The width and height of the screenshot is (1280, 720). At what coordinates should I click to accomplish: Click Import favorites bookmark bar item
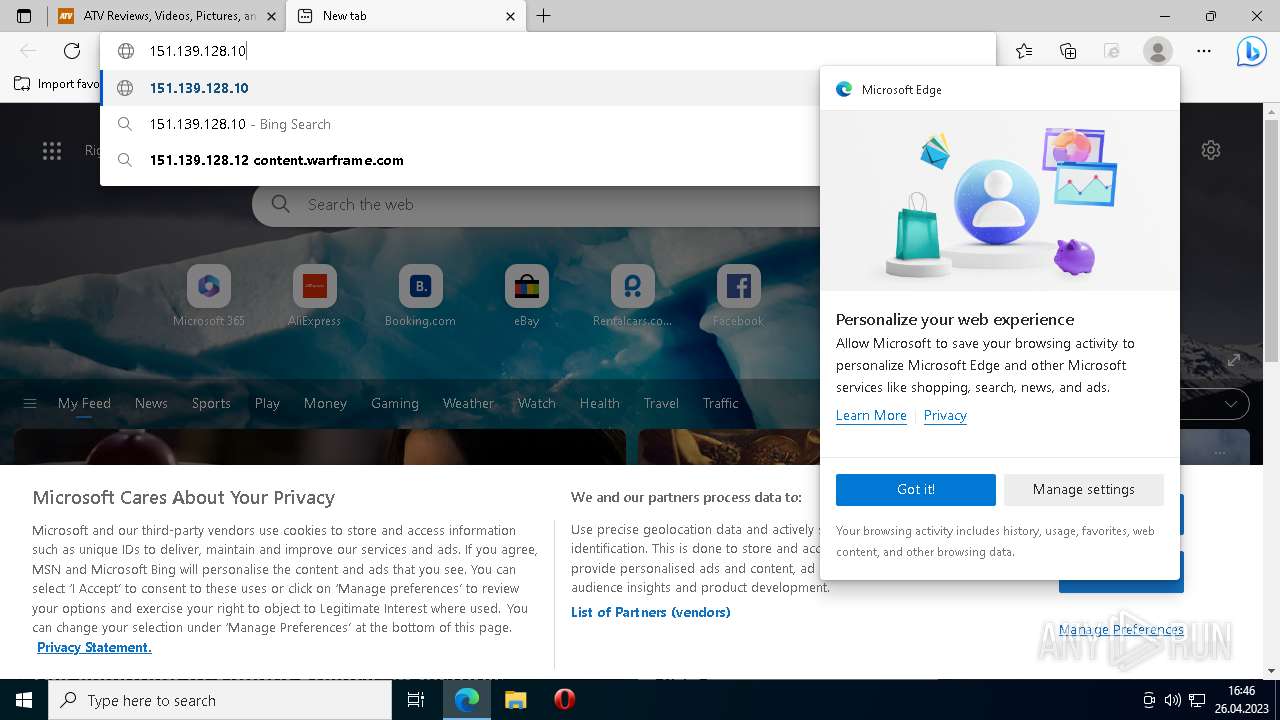click(57, 84)
